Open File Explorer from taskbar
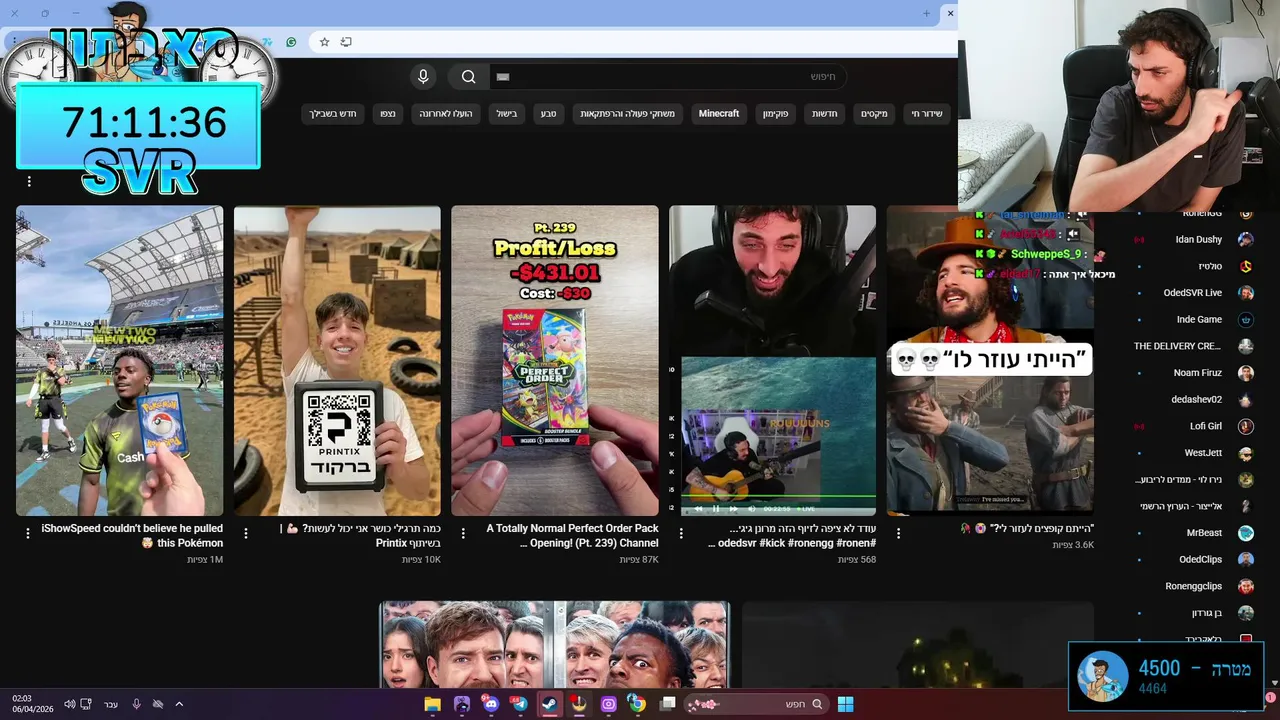This screenshot has height=720, width=1280. (x=433, y=704)
